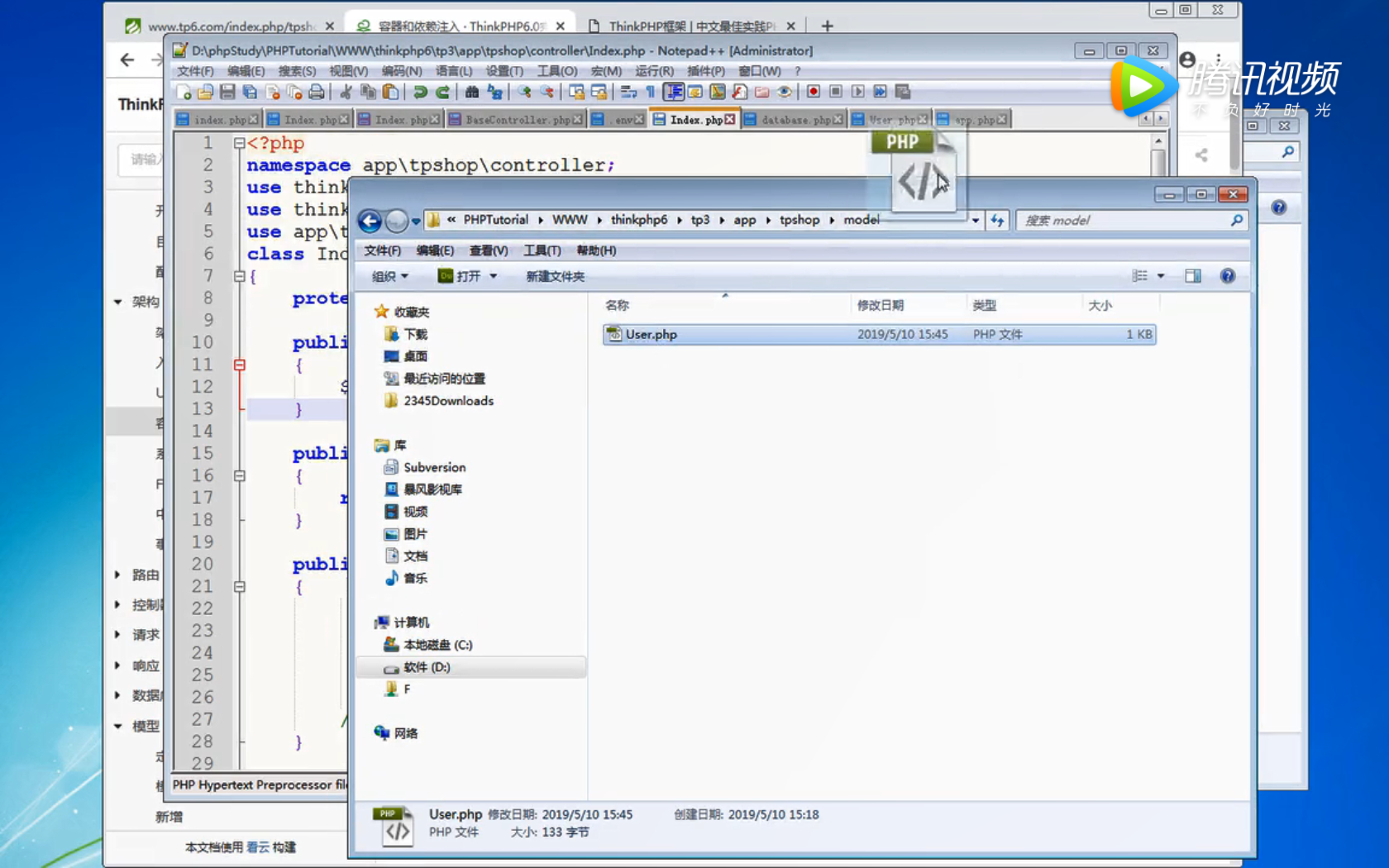Open the Explorer address history dropdown
The width and height of the screenshot is (1389, 868).
976,220
